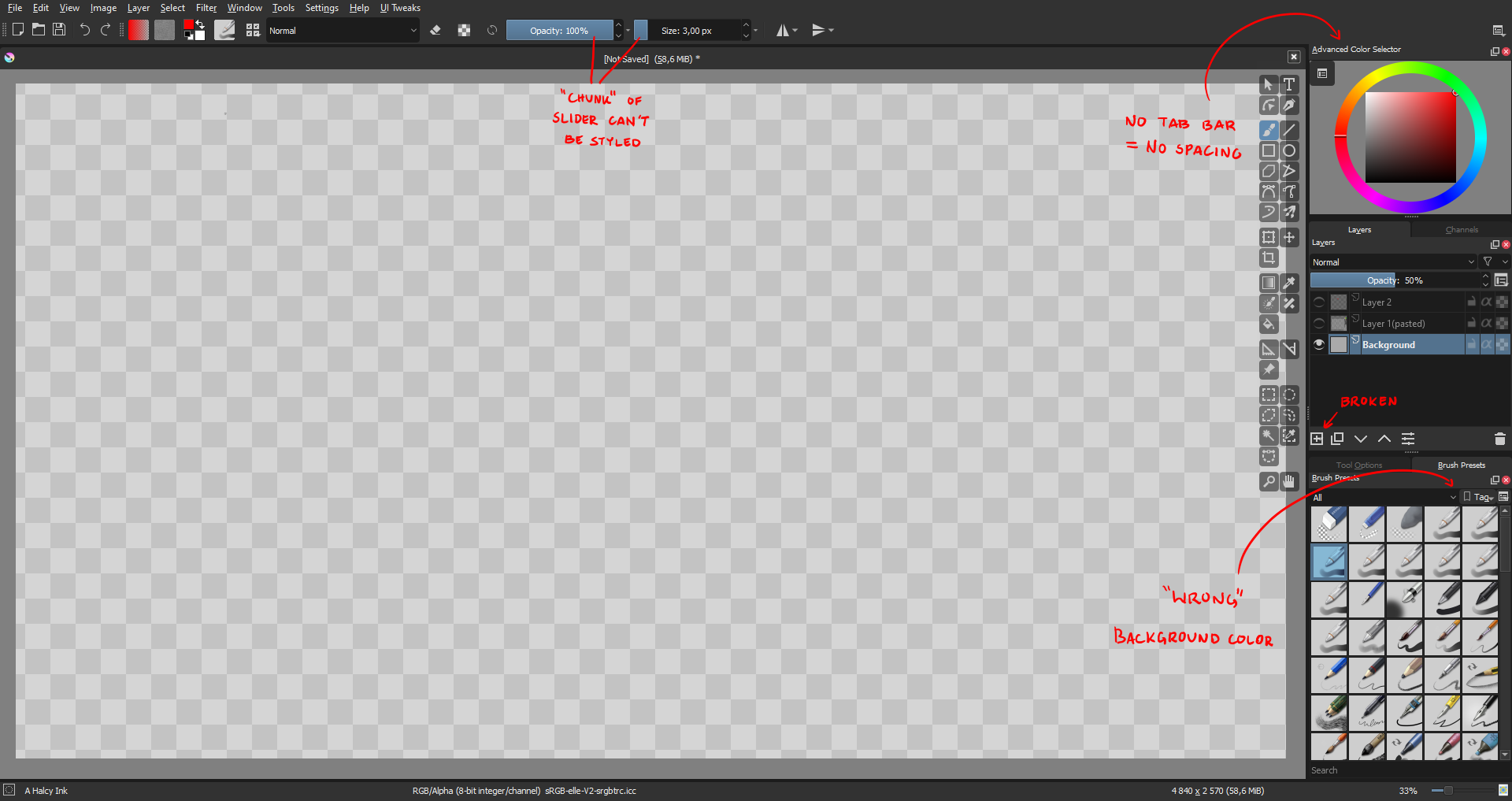Open layer properties icon in Layers panel

click(x=1408, y=439)
